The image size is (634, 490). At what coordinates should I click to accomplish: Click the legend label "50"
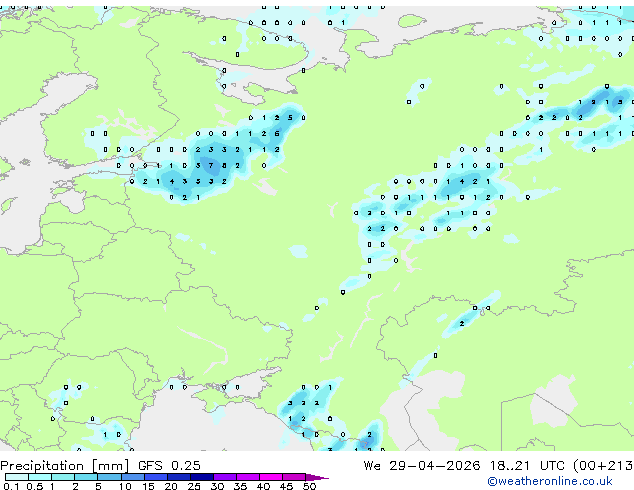309,486
